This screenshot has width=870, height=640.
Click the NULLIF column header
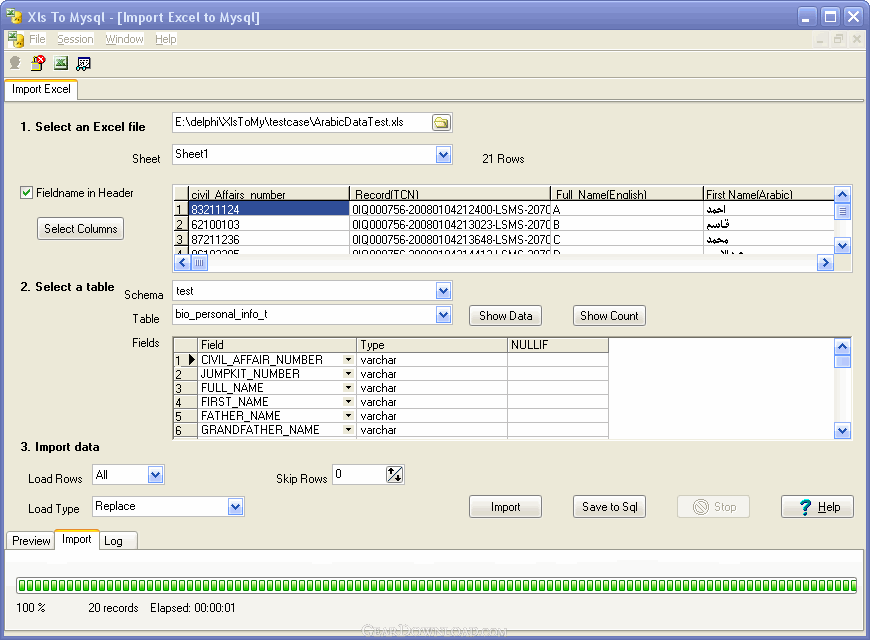click(x=558, y=345)
